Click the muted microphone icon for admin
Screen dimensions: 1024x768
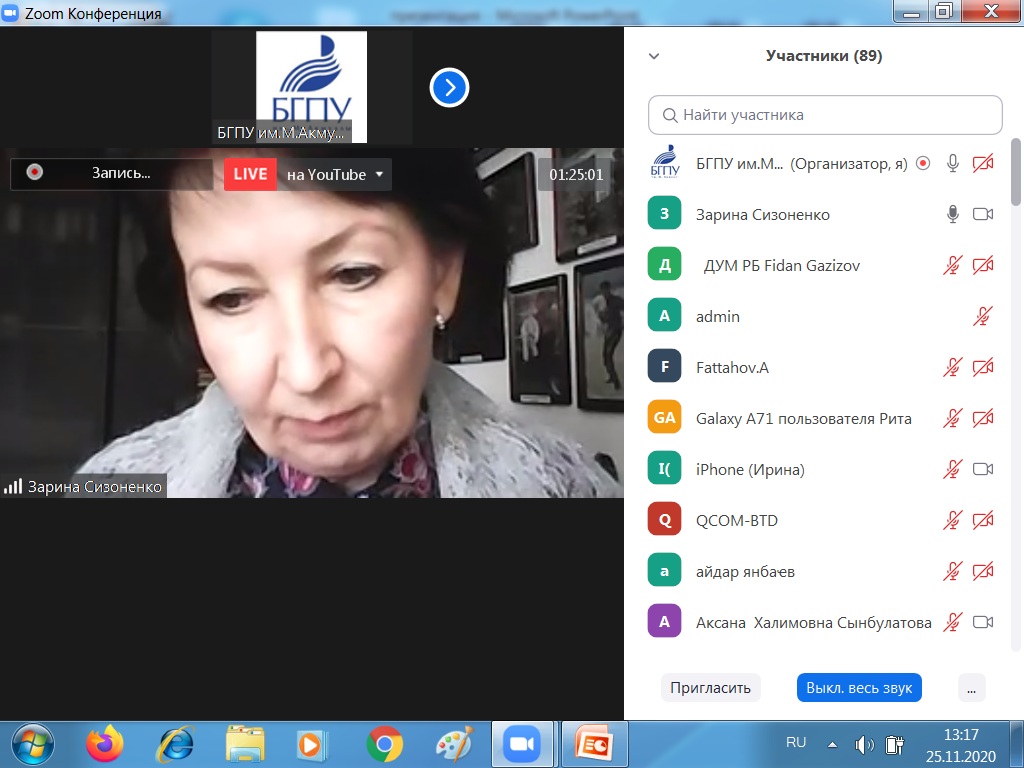point(983,316)
